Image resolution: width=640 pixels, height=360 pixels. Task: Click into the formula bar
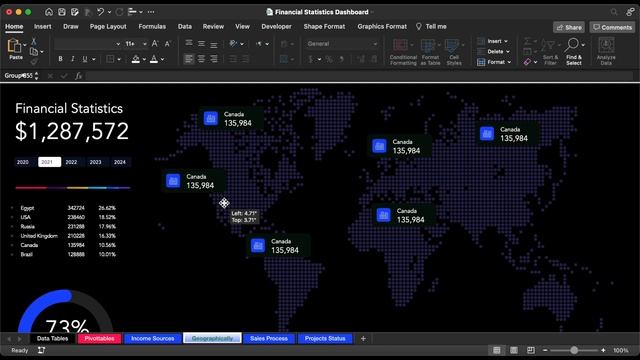359,76
